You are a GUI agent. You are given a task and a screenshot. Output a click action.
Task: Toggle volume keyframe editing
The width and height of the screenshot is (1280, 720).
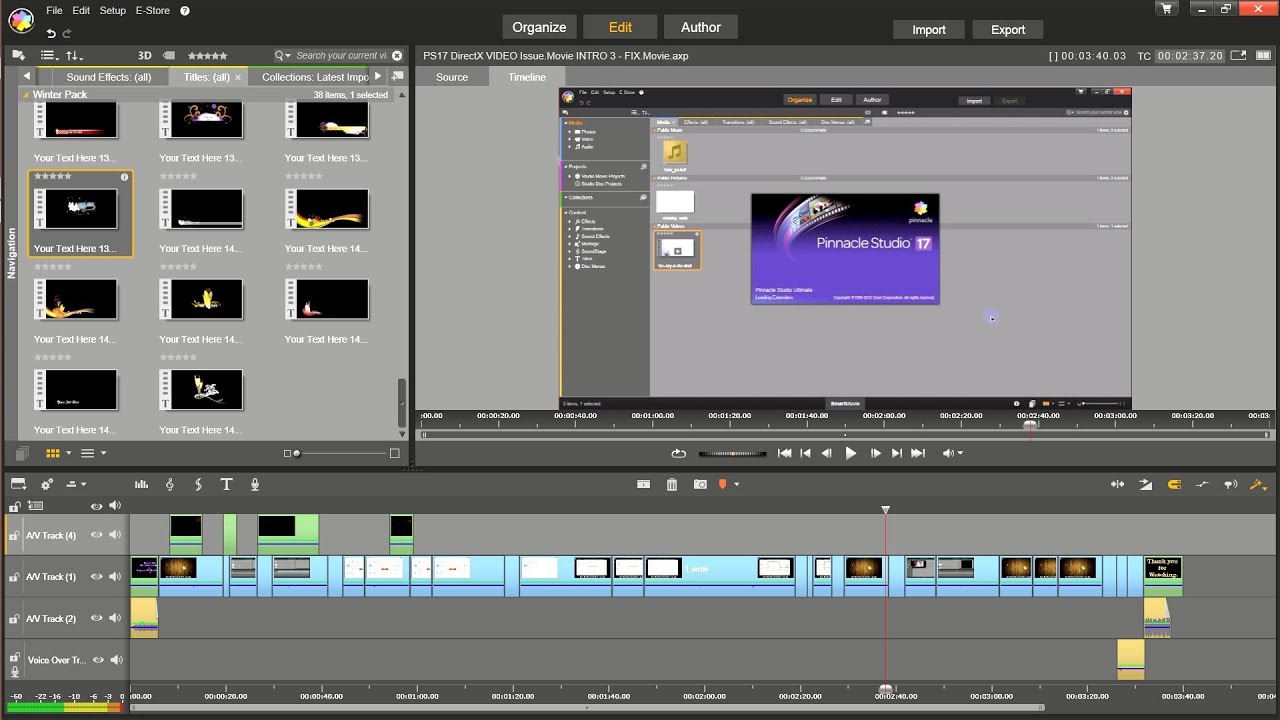(x=1202, y=484)
